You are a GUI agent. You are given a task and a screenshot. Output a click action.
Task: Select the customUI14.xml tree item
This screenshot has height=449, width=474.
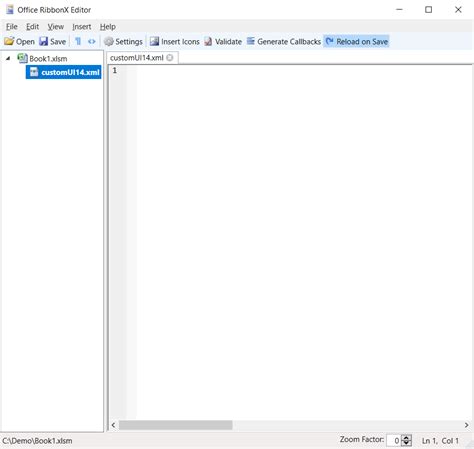point(64,72)
